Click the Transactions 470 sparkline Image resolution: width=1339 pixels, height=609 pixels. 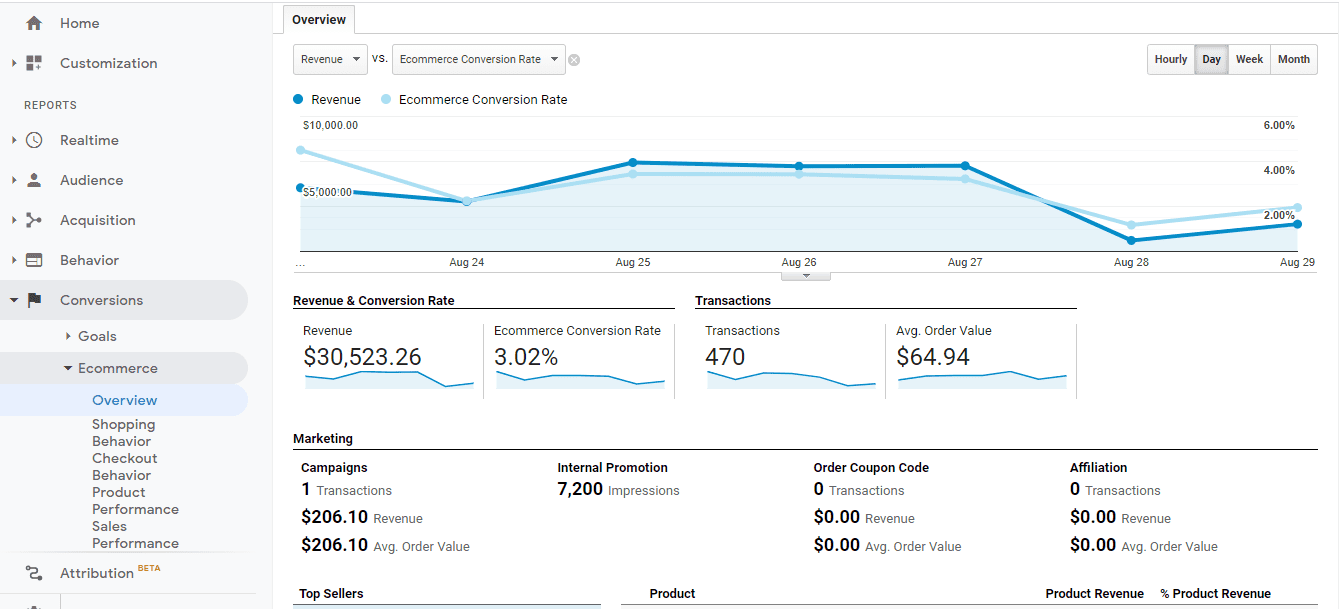coord(791,379)
